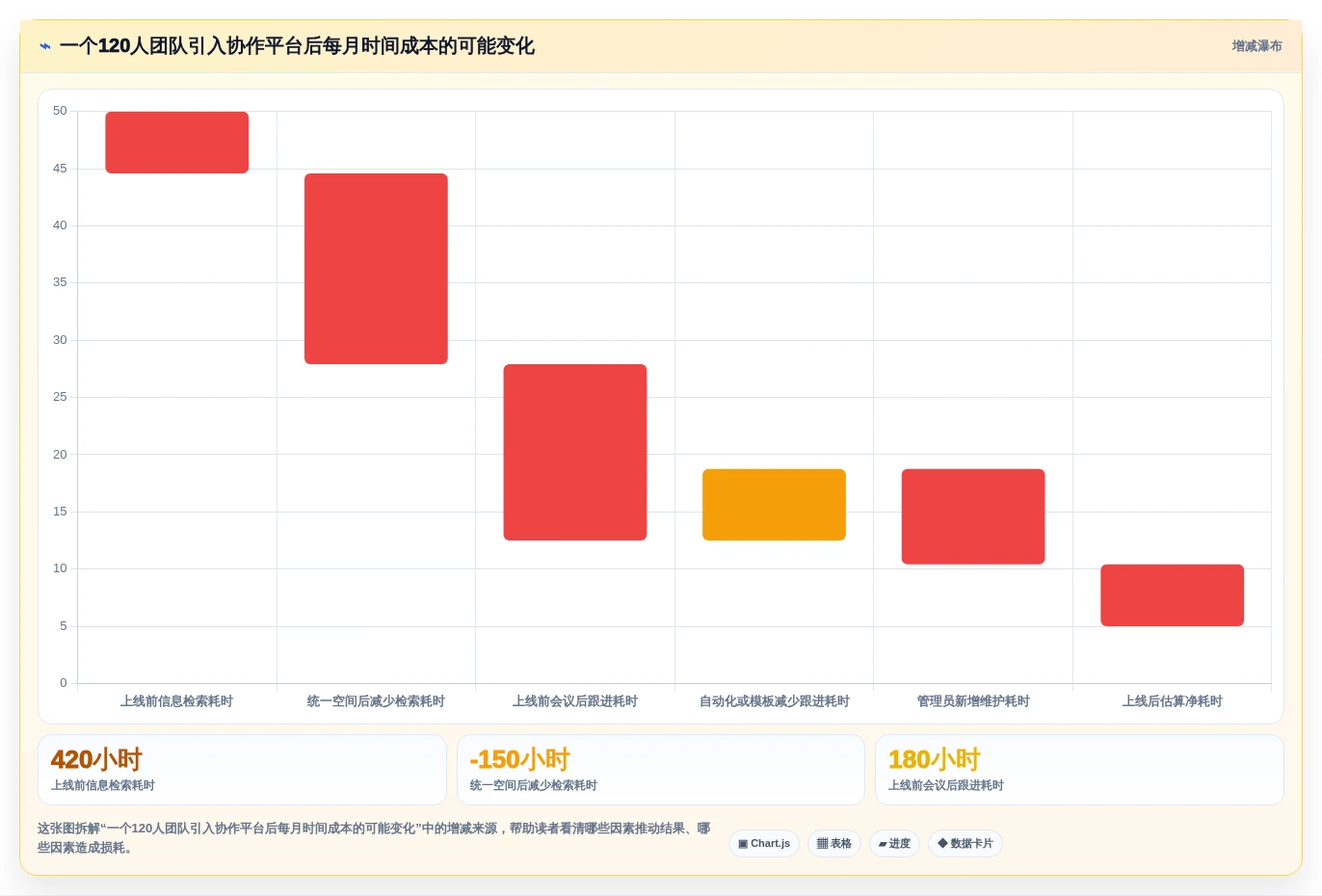Click the blue lightning icon beside the title

(x=44, y=46)
